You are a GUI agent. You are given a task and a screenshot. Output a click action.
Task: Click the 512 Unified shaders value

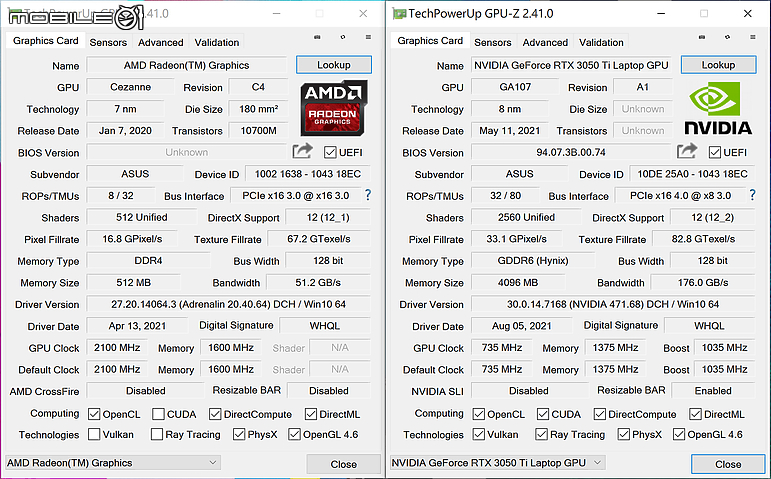(x=142, y=217)
